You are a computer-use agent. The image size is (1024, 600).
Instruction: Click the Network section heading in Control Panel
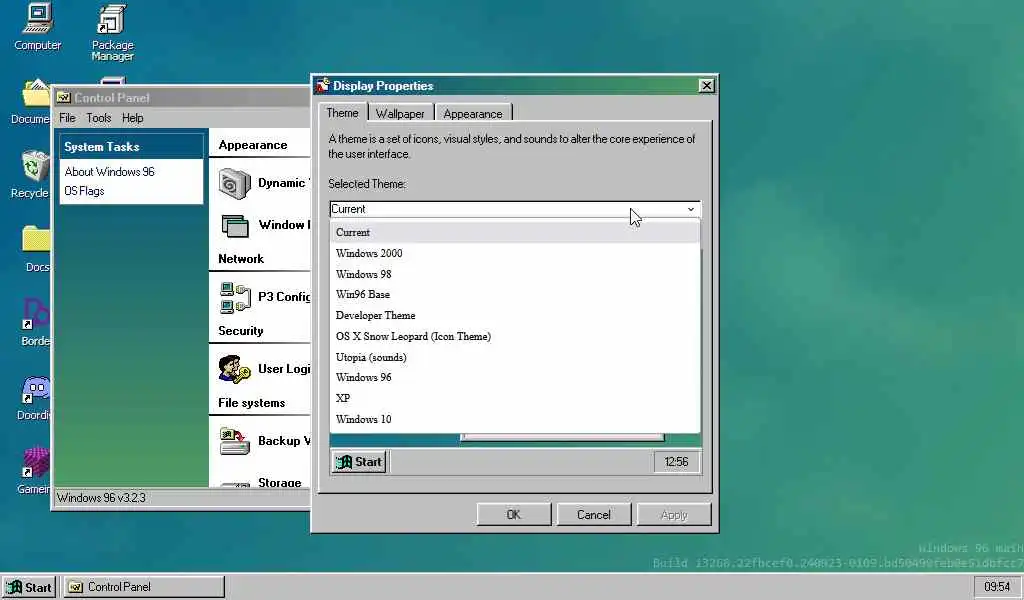coord(241,259)
